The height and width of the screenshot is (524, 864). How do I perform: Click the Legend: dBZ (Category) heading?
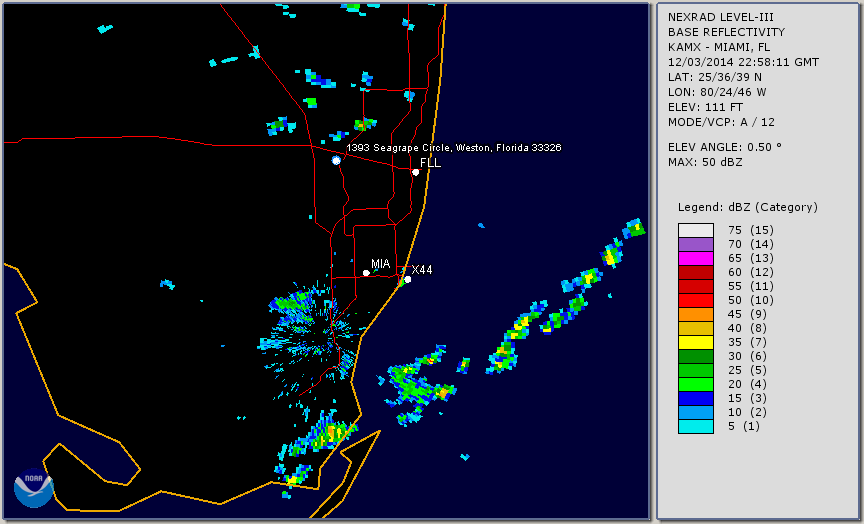748,207
